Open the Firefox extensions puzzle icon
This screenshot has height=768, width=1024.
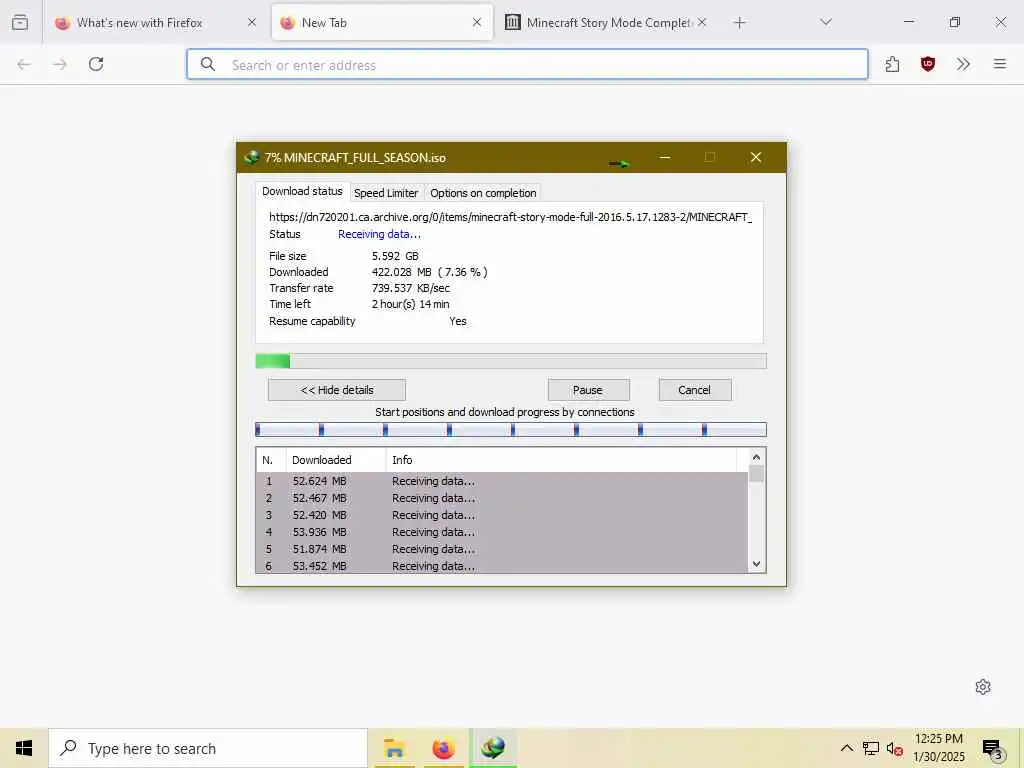pos(893,64)
